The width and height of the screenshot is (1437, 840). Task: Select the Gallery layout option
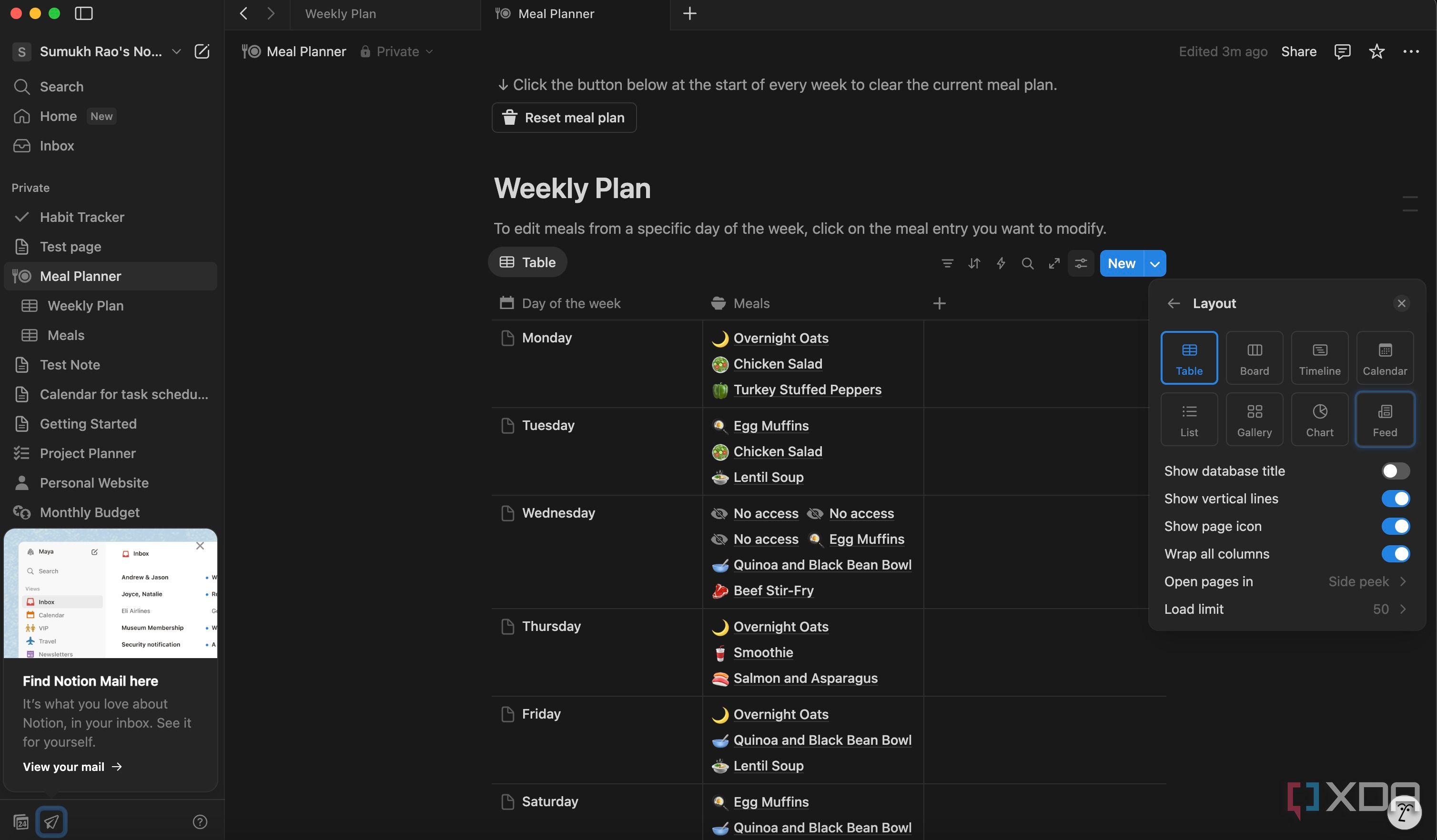[1254, 419]
